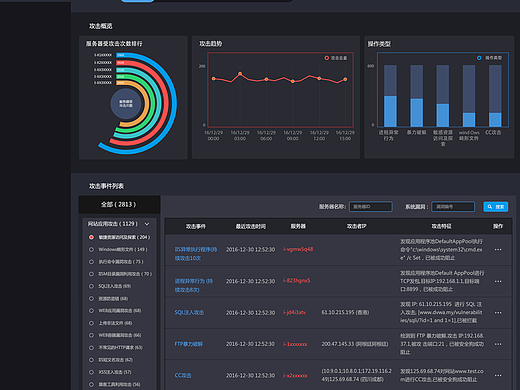This screenshot has width=520, height=390.
Task: Open actions menu for CC攻击 event row
Action: tap(498, 375)
